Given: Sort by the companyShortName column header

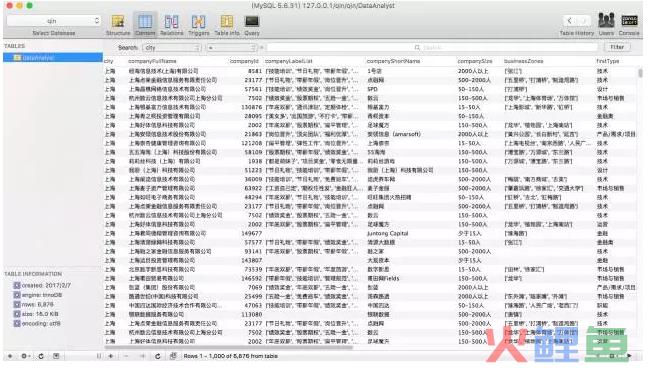Looking at the screenshot, I should coord(394,61).
